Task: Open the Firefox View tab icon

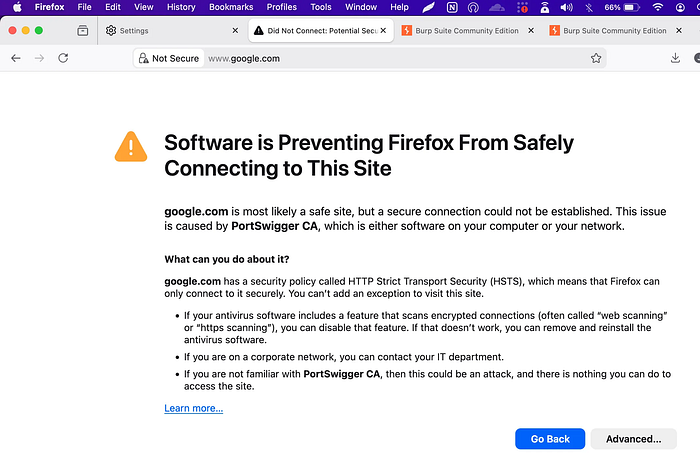Action: pyautogui.click(x=83, y=30)
